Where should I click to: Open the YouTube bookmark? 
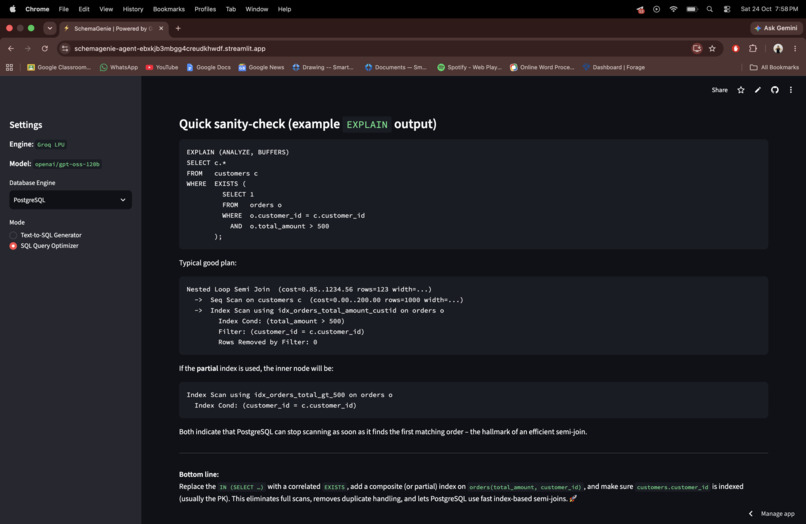click(162, 67)
